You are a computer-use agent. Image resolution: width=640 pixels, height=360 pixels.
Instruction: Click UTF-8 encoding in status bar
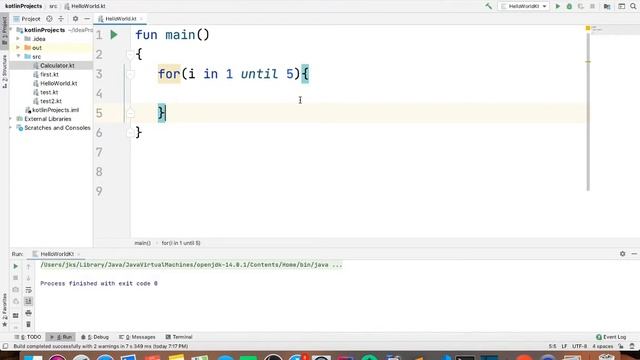(580, 347)
